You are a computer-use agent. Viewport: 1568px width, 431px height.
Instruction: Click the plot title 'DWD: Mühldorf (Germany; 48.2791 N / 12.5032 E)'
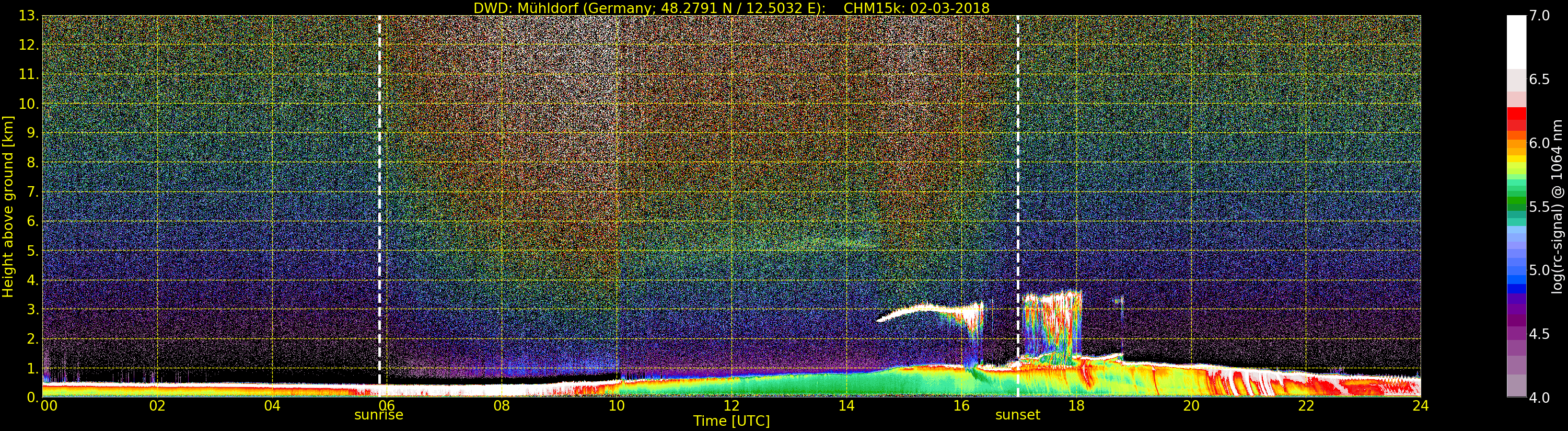(x=649, y=8)
